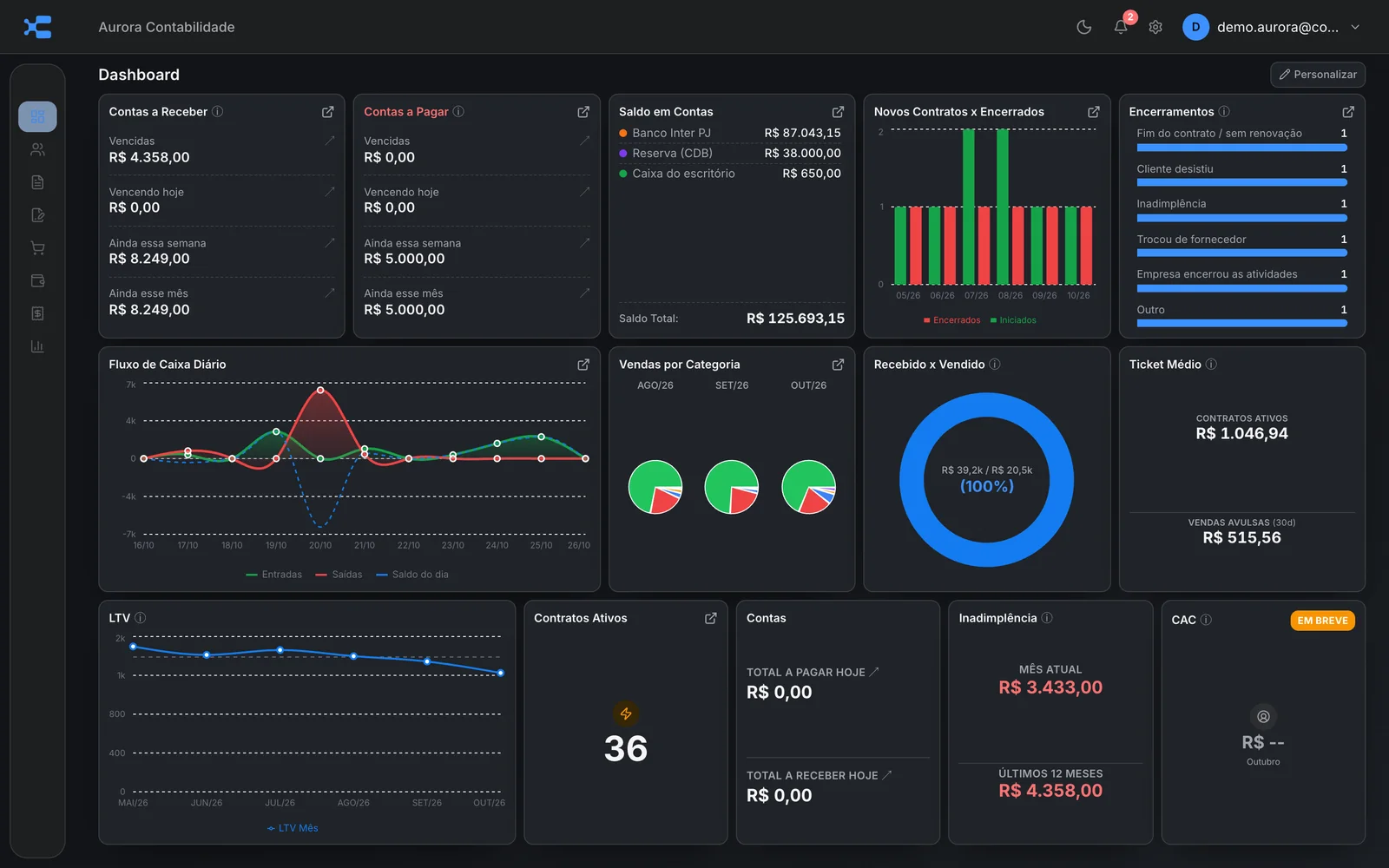Open the edit-document icon in sidebar
Image resolution: width=1389 pixels, height=868 pixels.
point(37,215)
